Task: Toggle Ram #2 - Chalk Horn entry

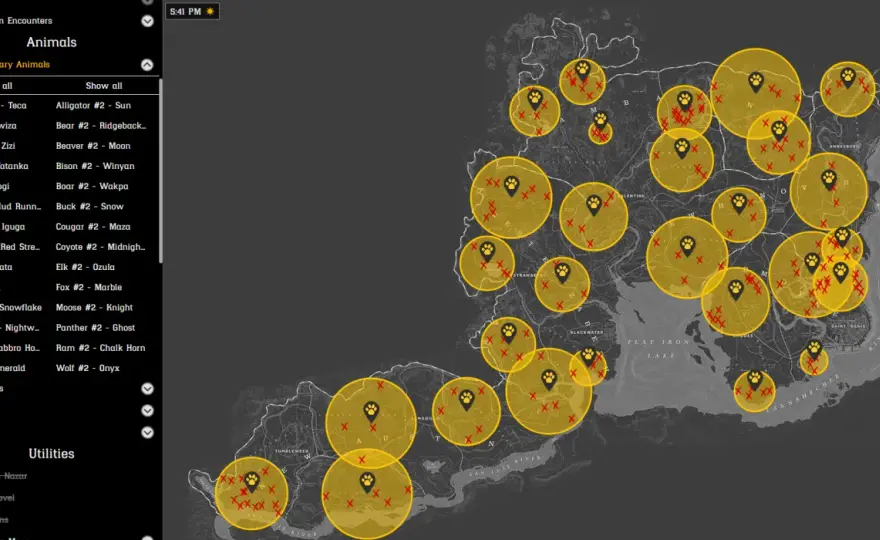Action: pos(100,348)
